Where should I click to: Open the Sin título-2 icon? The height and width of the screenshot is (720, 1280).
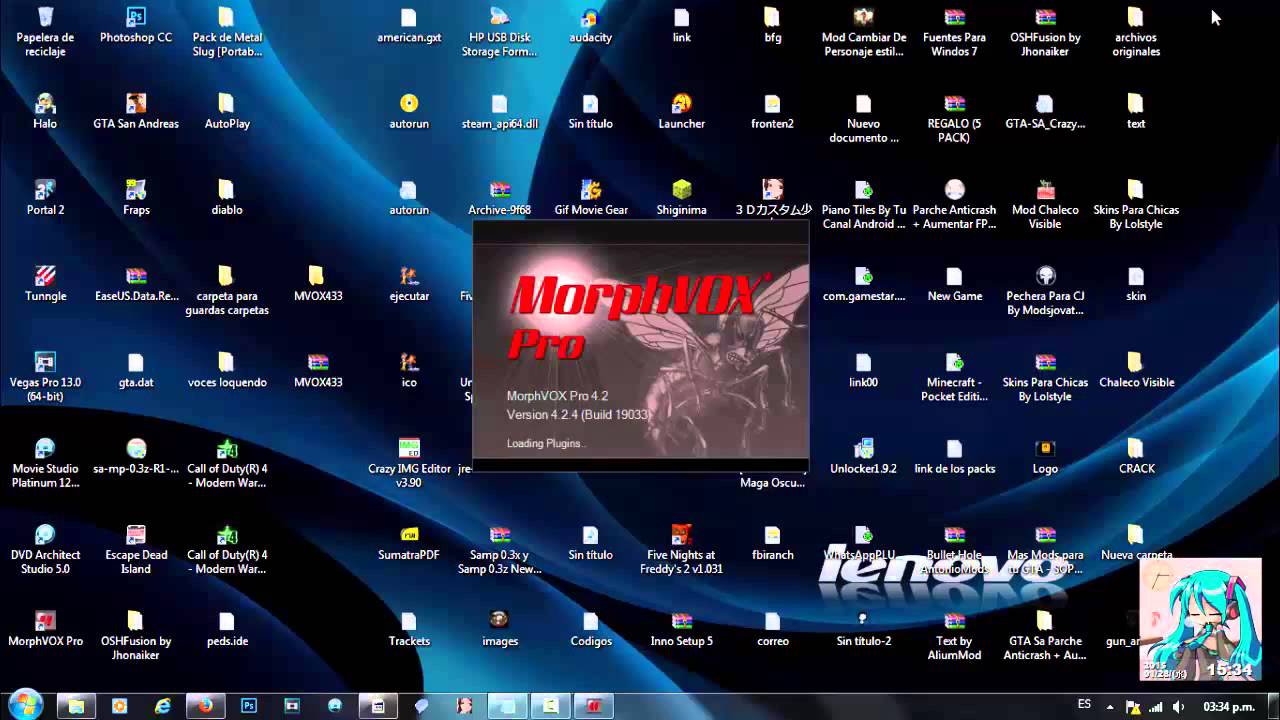pos(863,628)
